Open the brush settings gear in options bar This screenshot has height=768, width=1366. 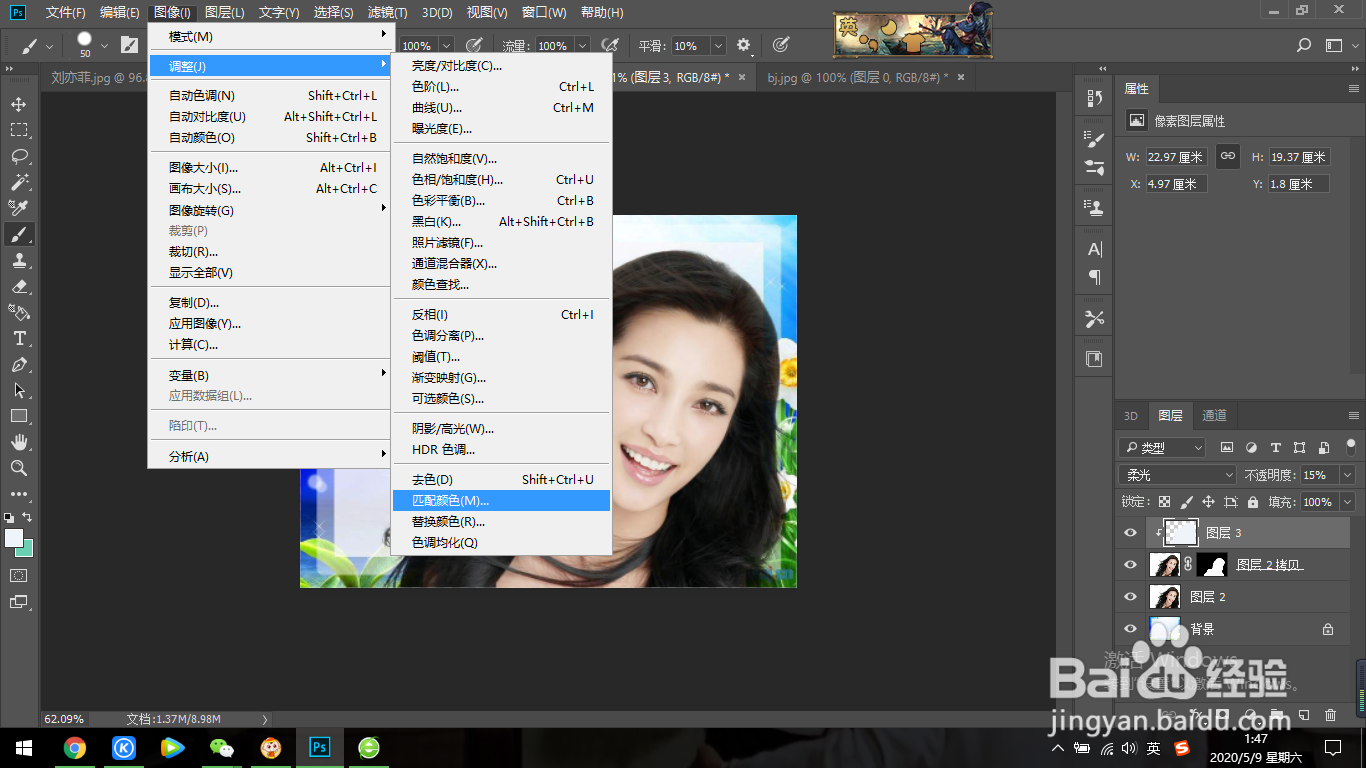[x=743, y=45]
